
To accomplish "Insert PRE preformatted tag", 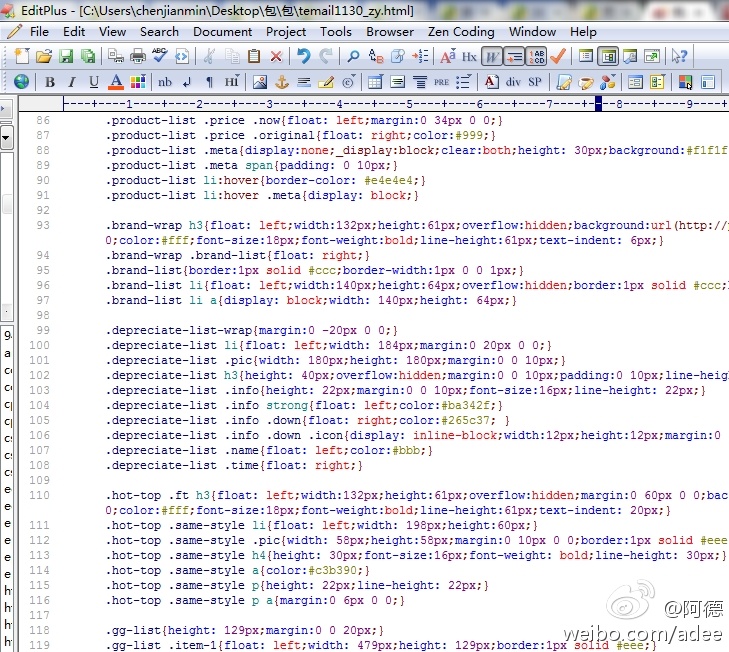I will [442, 82].
